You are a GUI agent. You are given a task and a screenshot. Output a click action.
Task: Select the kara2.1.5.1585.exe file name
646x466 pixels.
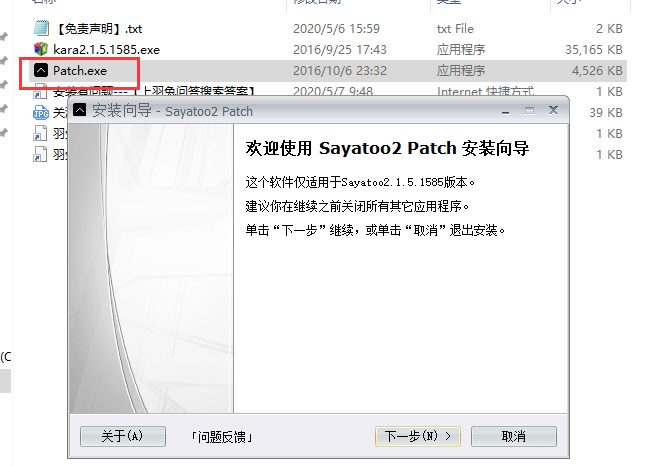click(106, 50)
